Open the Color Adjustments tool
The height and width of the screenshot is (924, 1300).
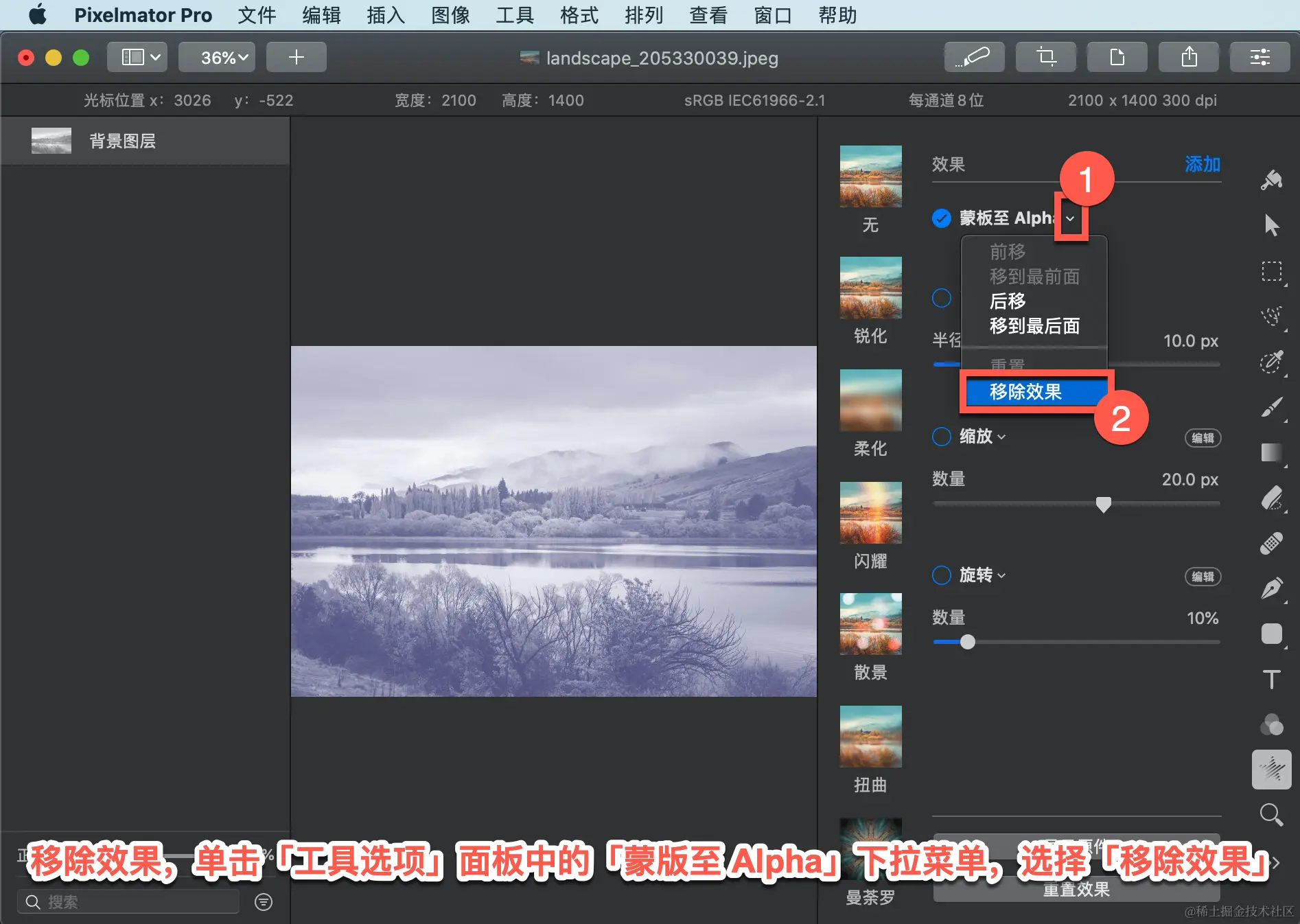pyautogui.click(x=1272, y=724)
